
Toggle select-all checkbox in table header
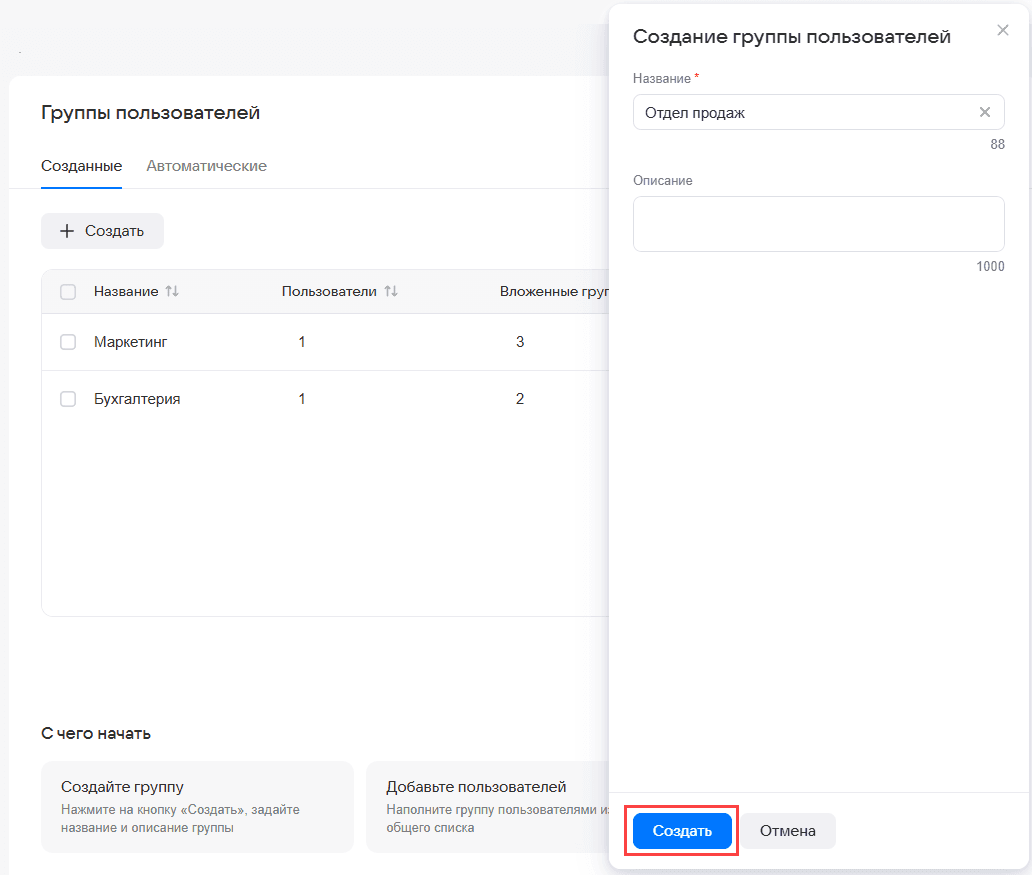pos(68,292)
